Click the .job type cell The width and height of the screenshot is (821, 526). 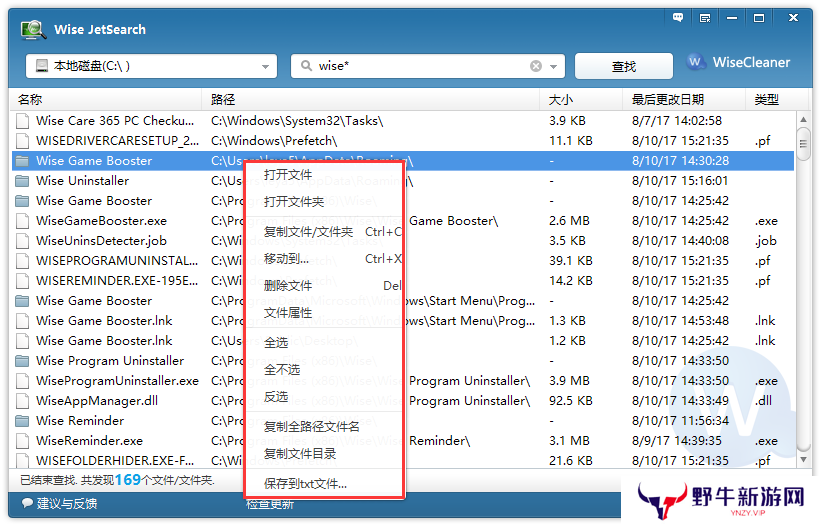(x=765, y=241)
